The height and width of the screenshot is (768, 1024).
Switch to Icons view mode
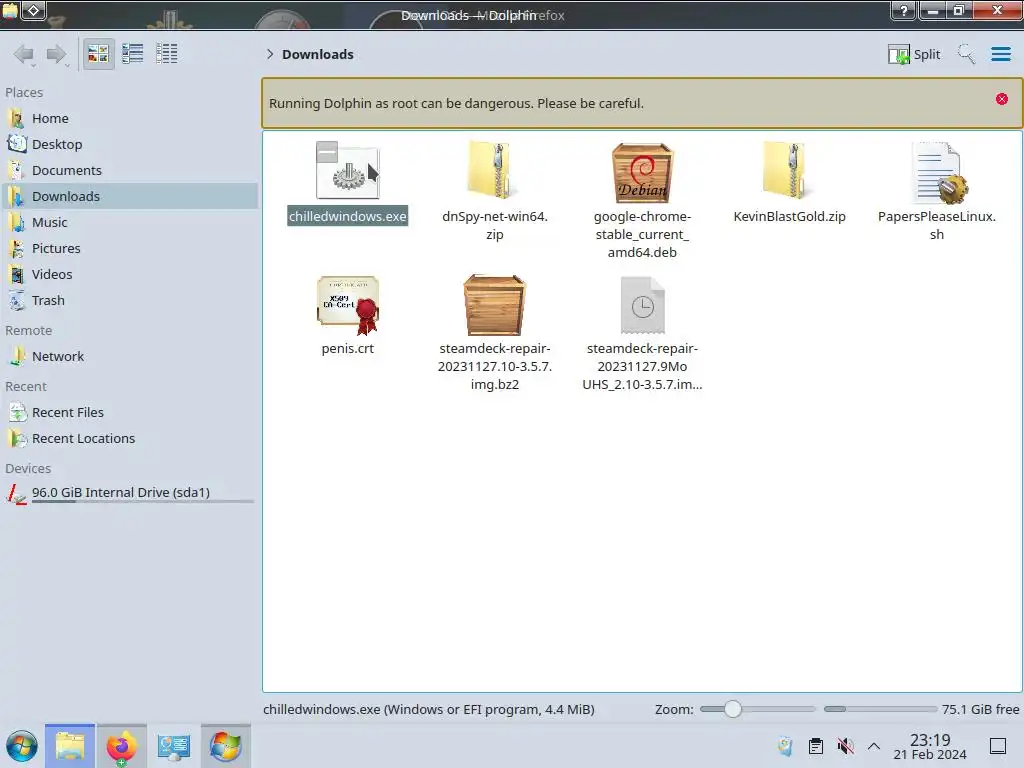coord(98,54)
